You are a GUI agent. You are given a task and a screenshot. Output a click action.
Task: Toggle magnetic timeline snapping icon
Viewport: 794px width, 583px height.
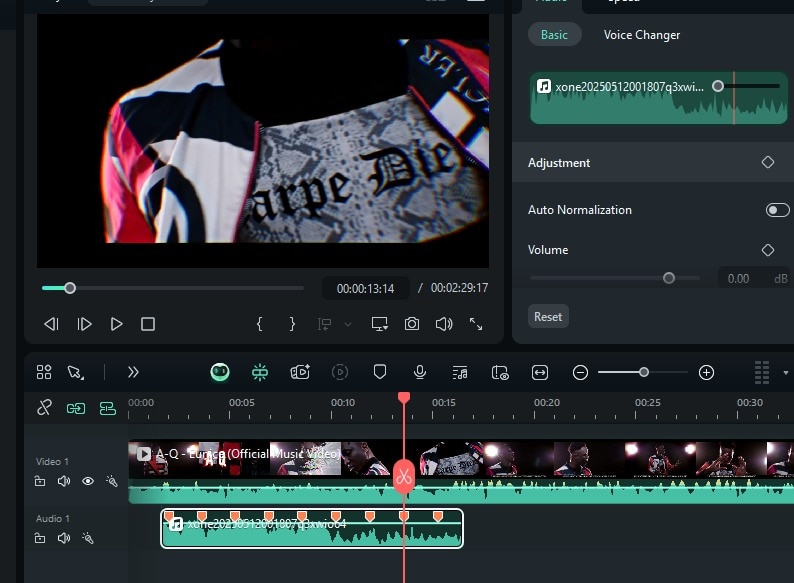(107, 408)
